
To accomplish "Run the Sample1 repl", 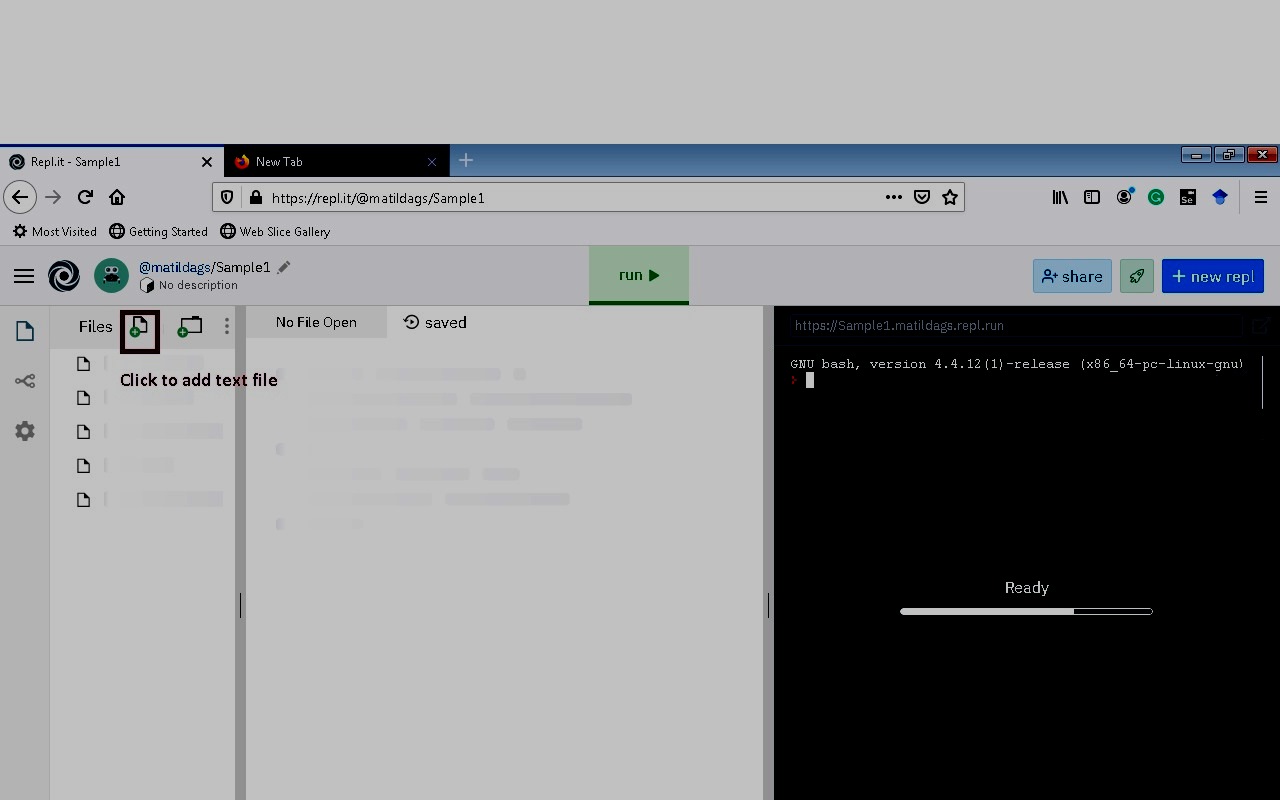I will click(x=638, y=275).
